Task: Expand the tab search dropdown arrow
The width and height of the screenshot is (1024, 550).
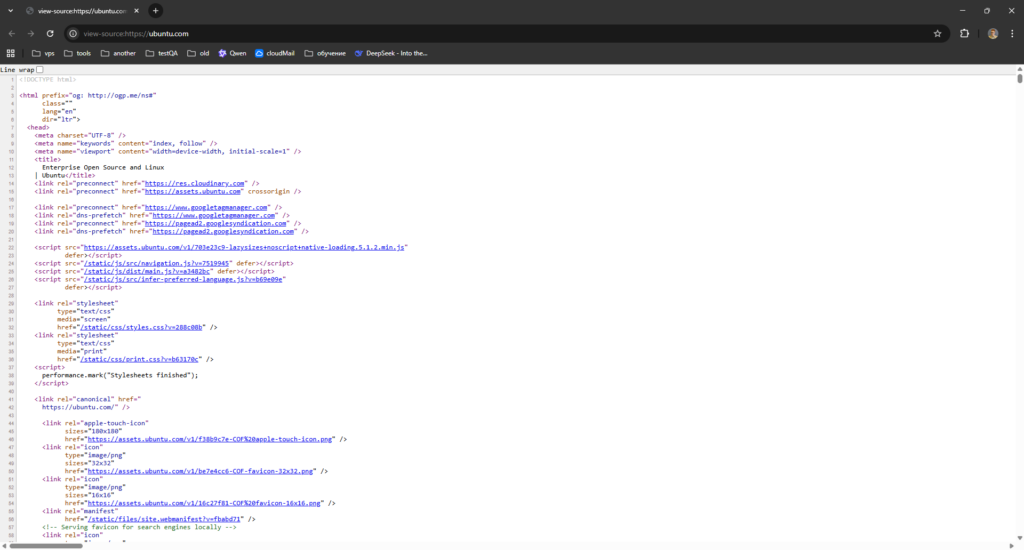Action: point(9,10)
